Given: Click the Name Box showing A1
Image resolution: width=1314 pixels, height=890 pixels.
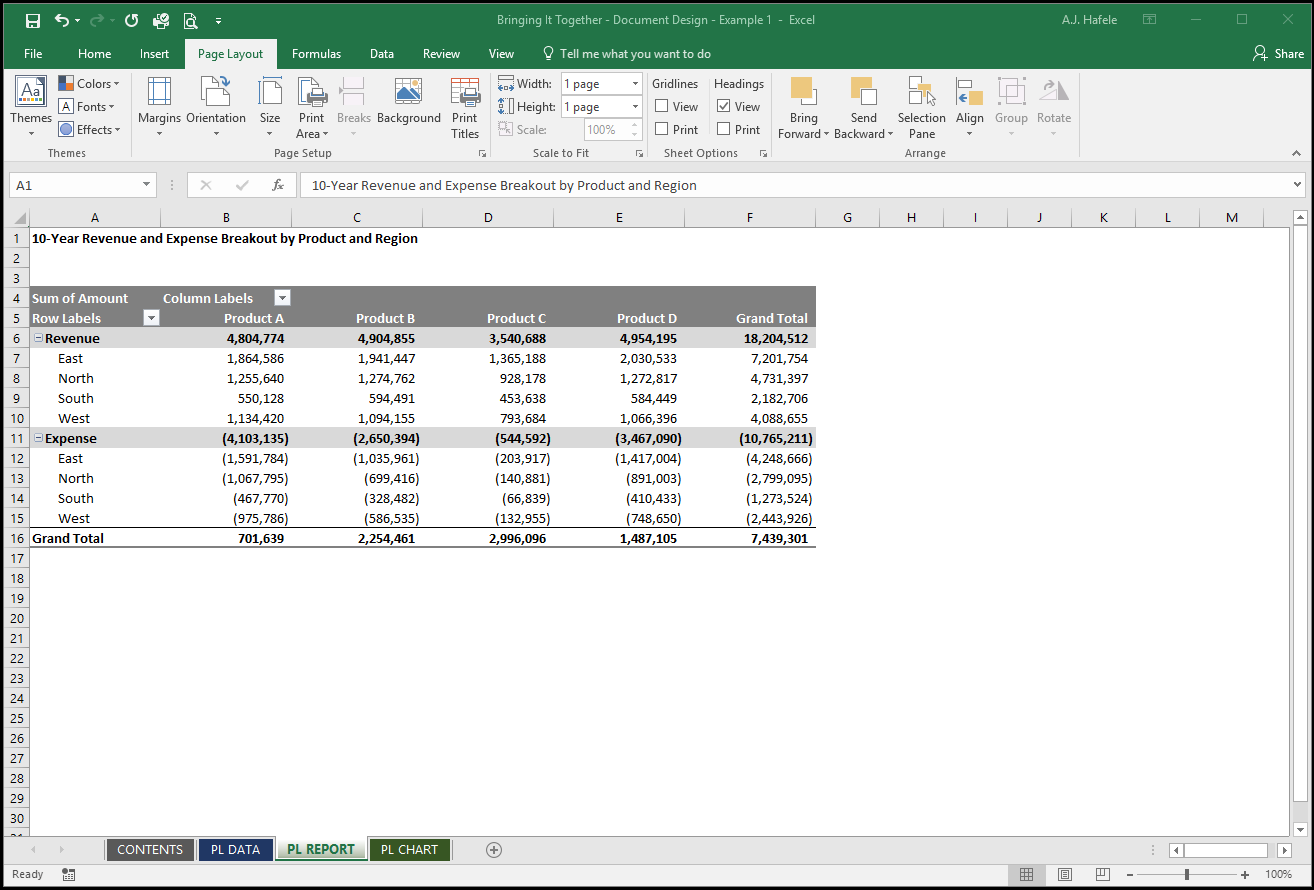Looking at the screenshot, I should click(74, 185).
